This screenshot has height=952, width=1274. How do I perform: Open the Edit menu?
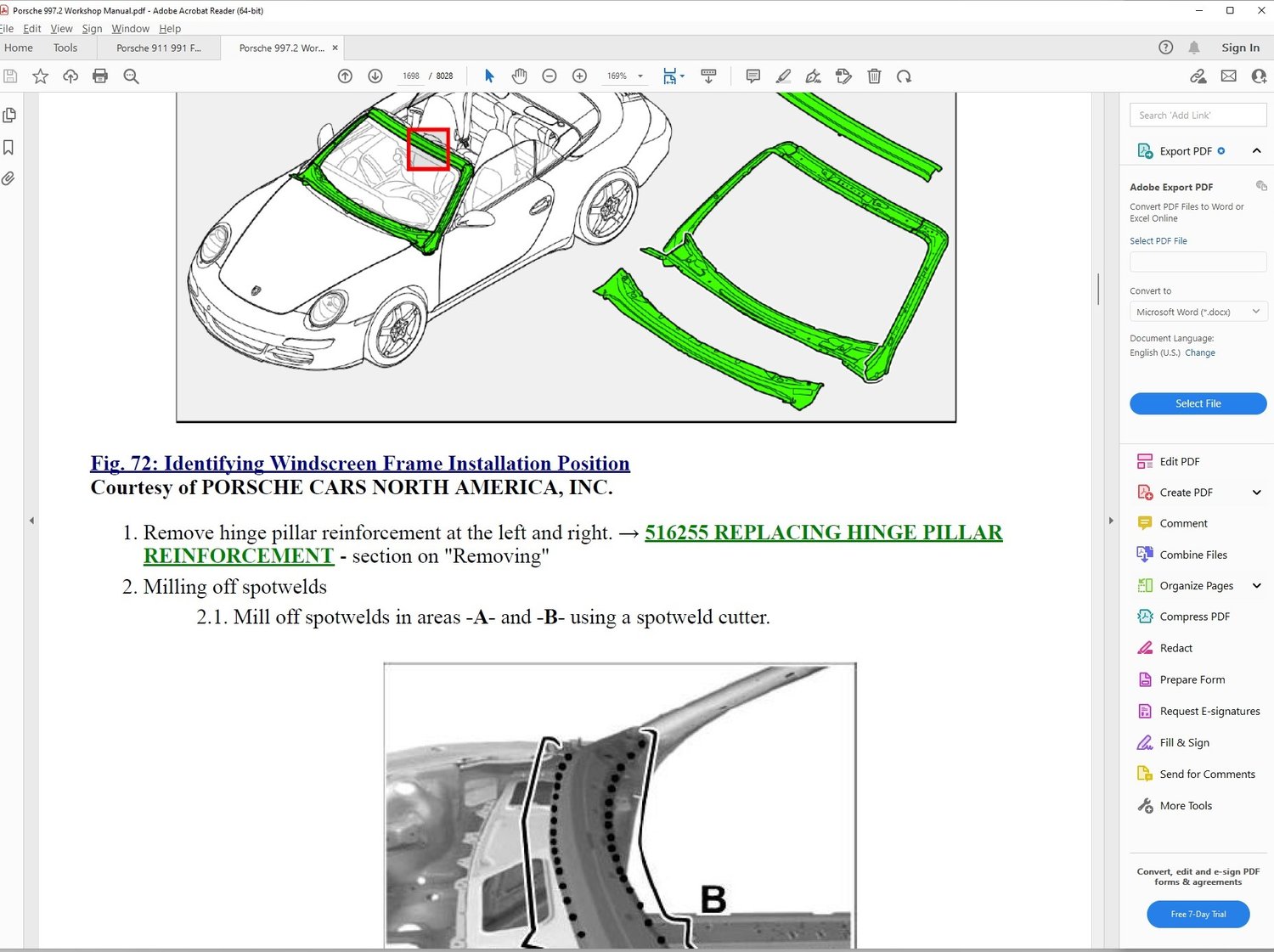pos(32,29)
